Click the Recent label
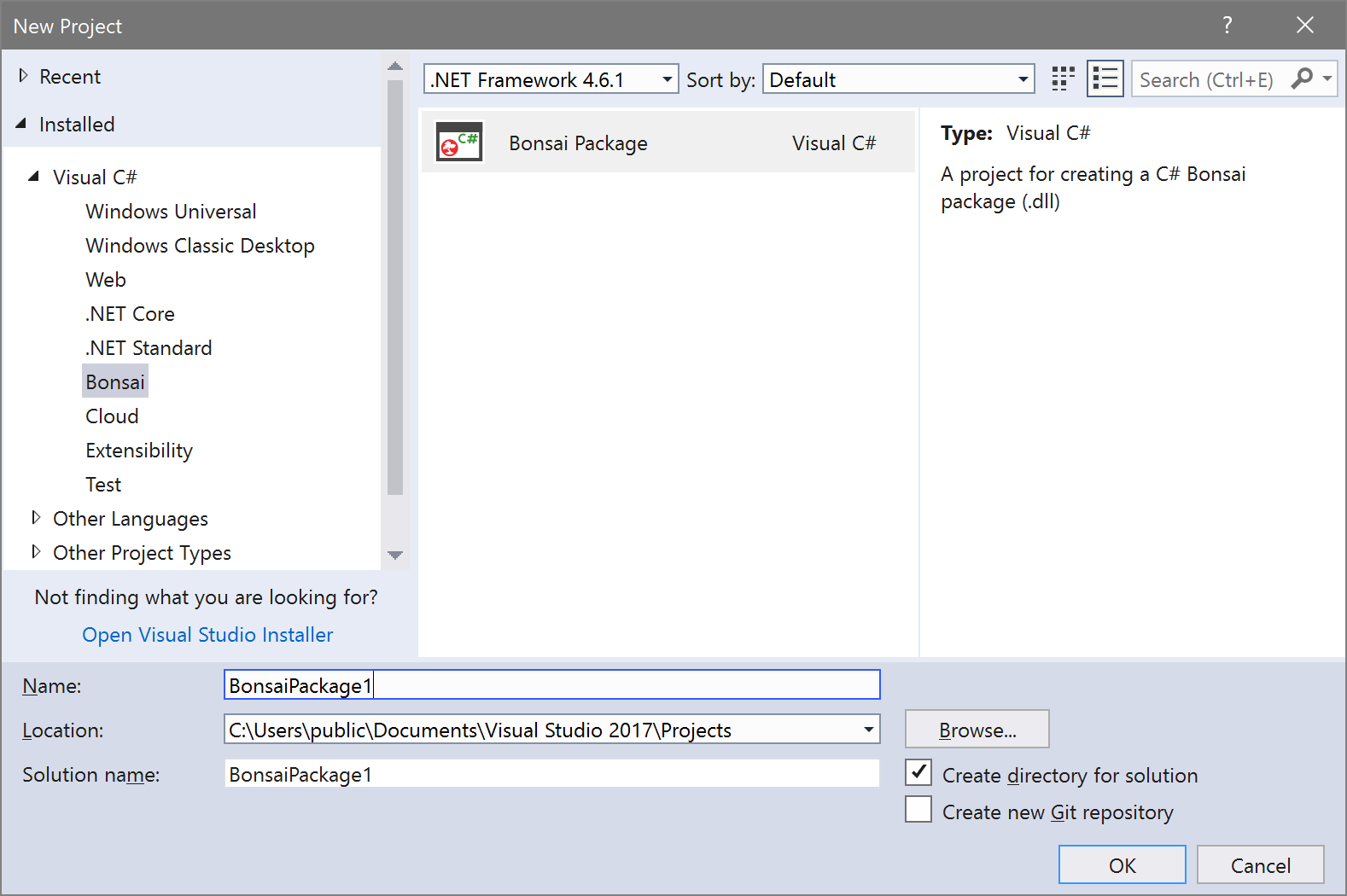Viewport: 1347px width, 896px height. (x=70, y=77)
